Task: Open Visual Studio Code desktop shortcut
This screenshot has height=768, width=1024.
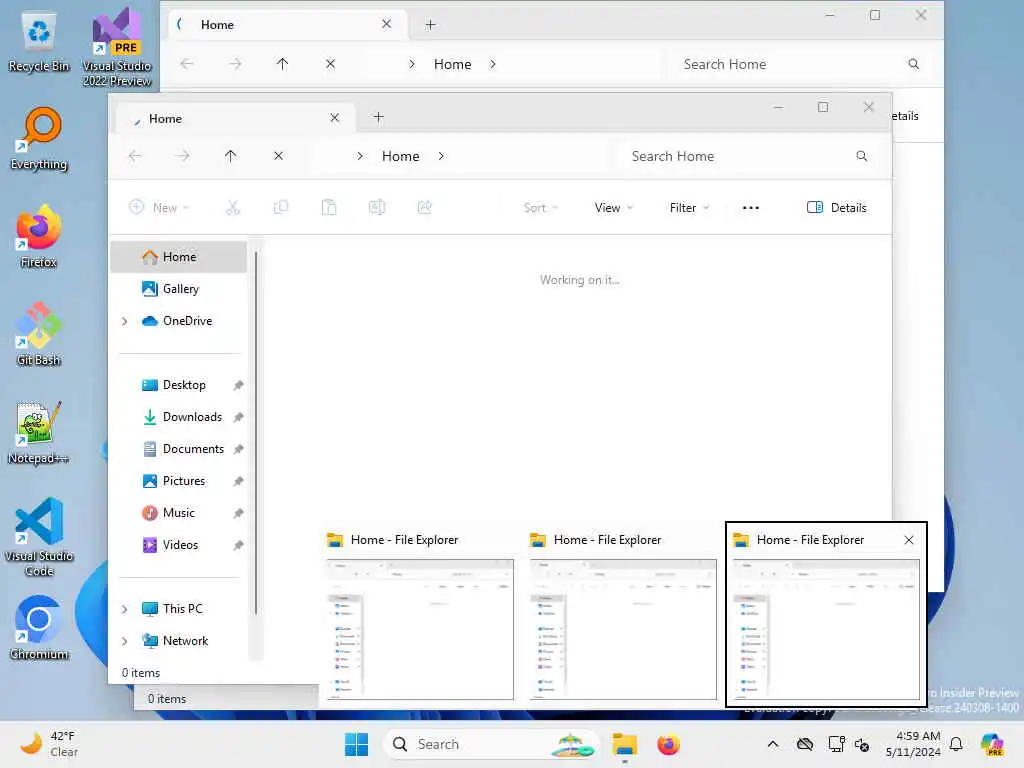Action: (x=39, y=537)
